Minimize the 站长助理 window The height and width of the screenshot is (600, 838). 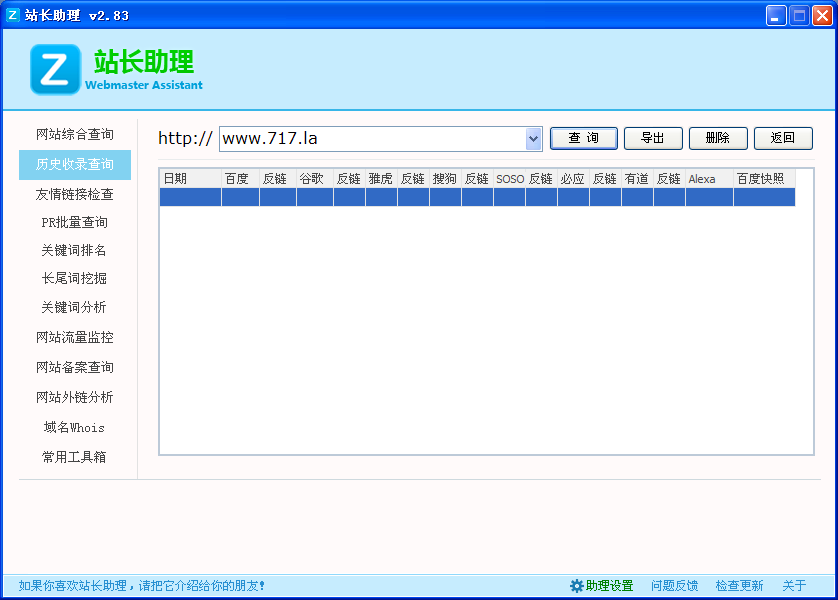(775, 15)
